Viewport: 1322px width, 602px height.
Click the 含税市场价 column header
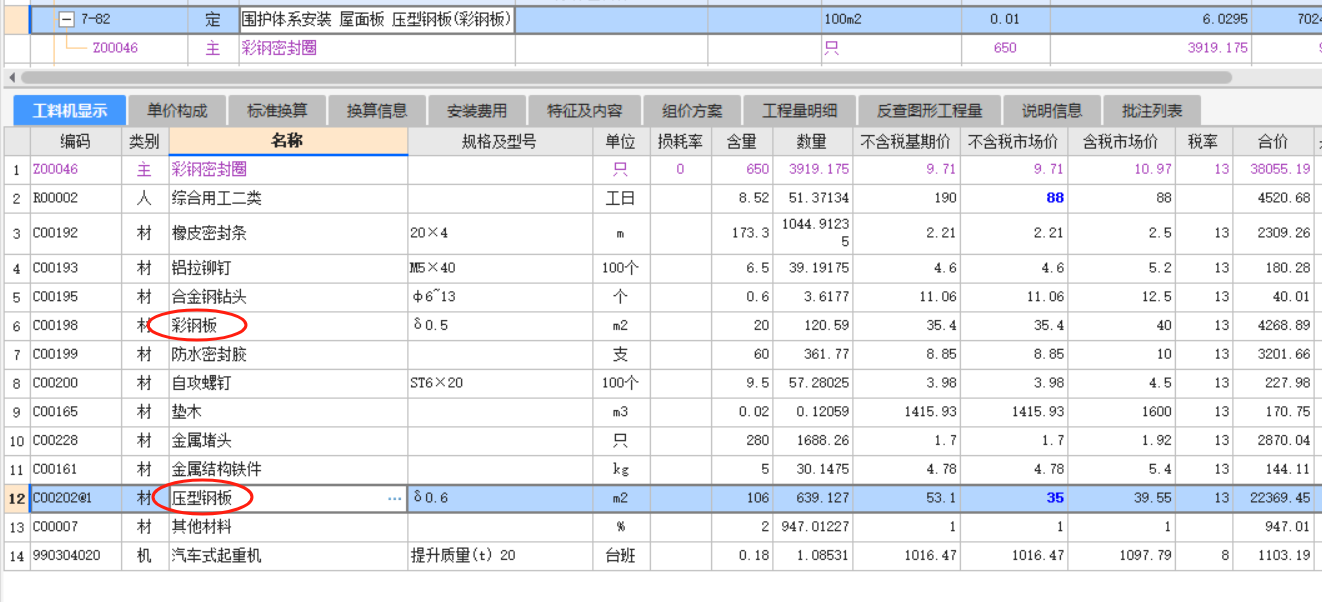click(1121, 141)
